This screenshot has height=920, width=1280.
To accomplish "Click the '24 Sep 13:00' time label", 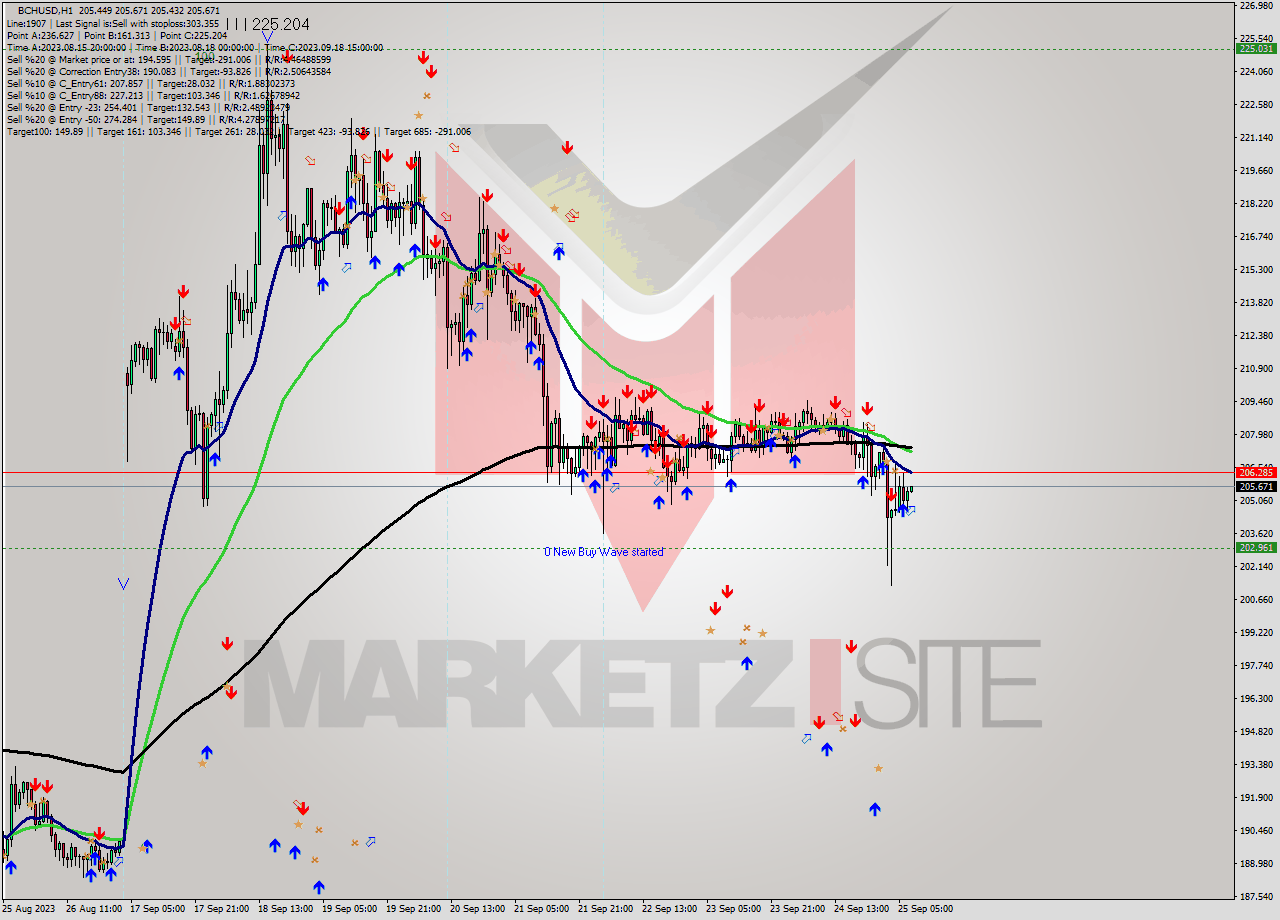I will click(x=861, y=910).
